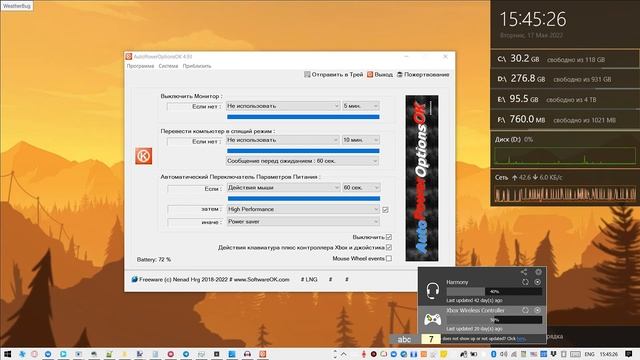Click the yellow sticky note tray icon
640x360 pixels.
[444, 354]
